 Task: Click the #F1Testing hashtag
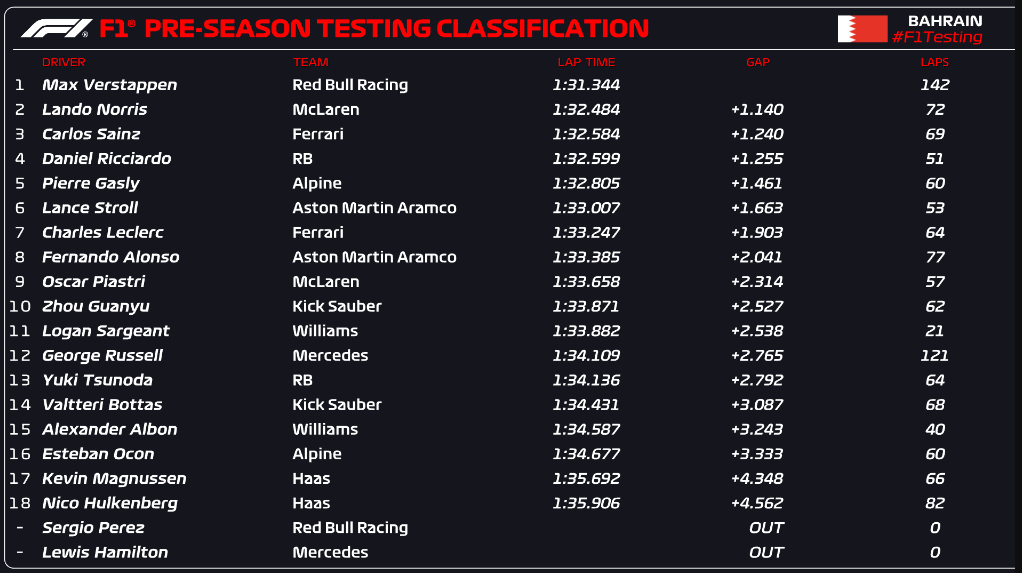click(x=937, y=37)
